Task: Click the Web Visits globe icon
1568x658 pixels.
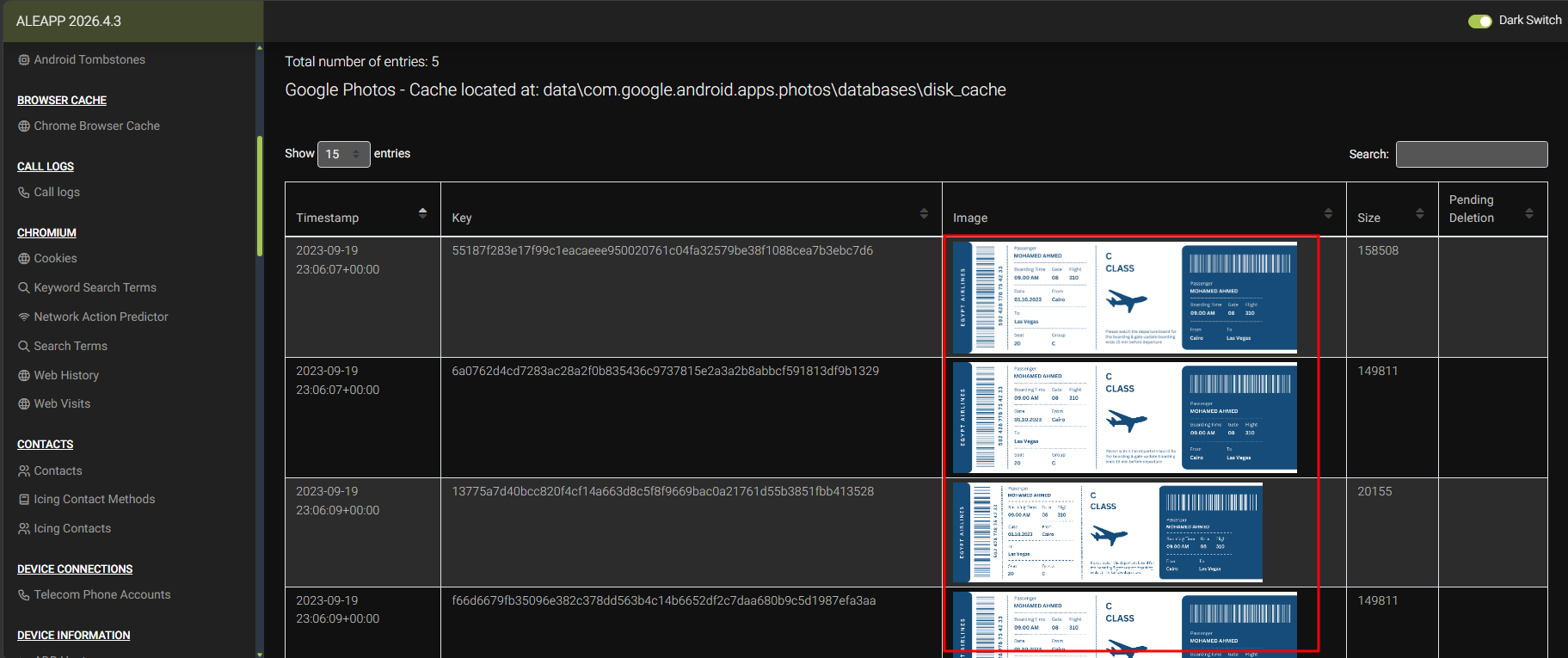Action: [x=24, y=404]
